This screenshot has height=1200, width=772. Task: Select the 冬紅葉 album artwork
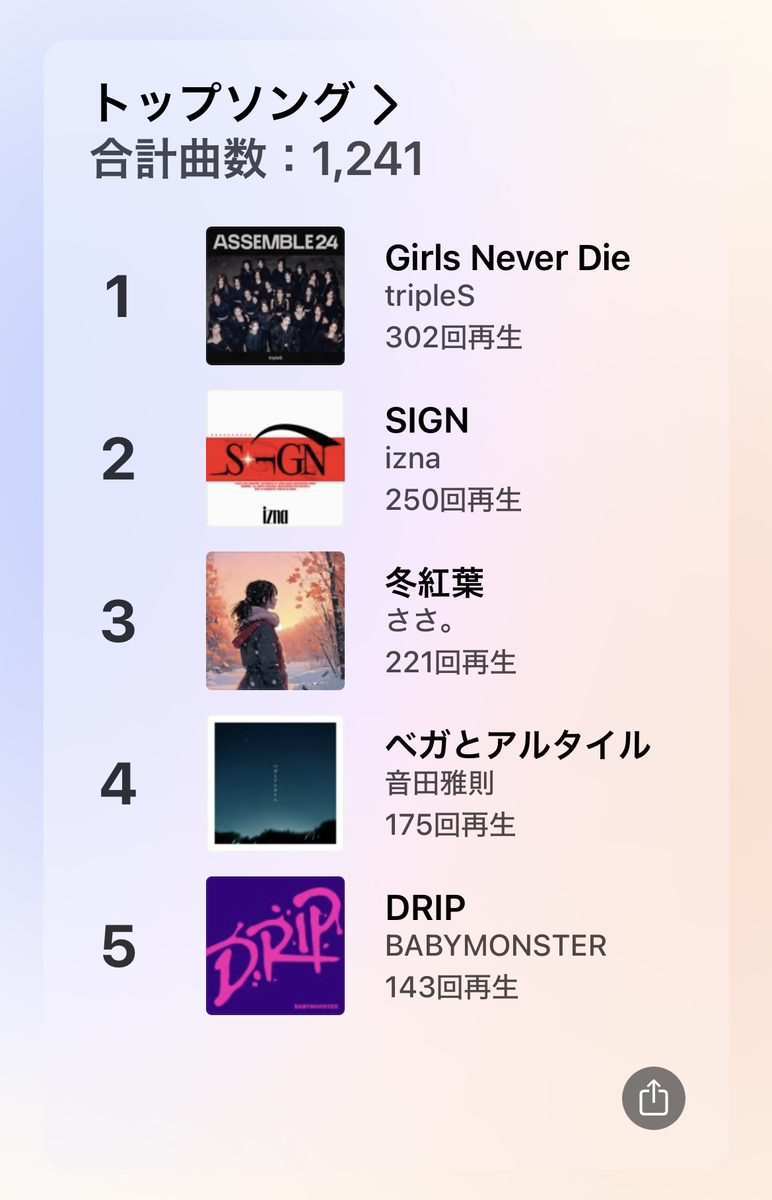[275, 621]
